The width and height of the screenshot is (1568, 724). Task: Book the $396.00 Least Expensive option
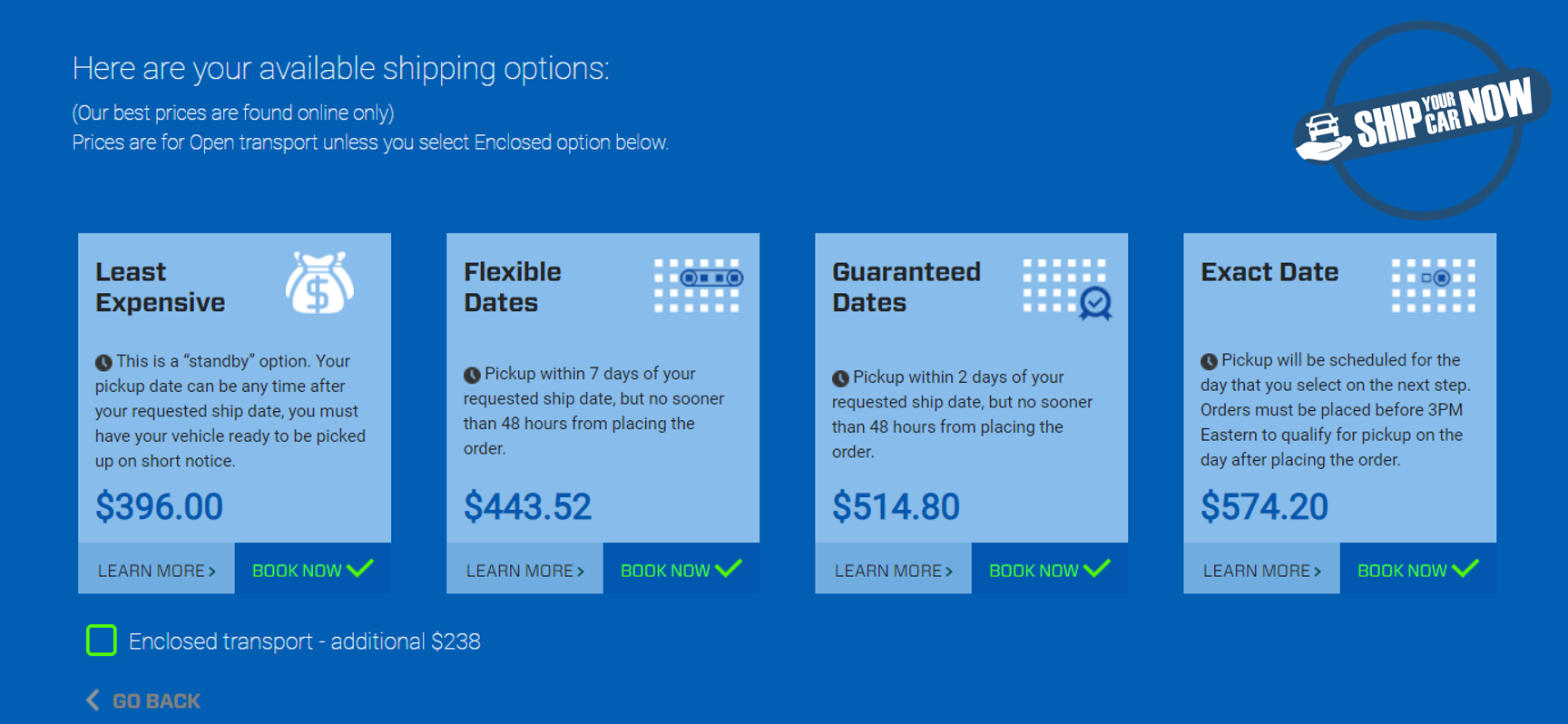point(313,569)
